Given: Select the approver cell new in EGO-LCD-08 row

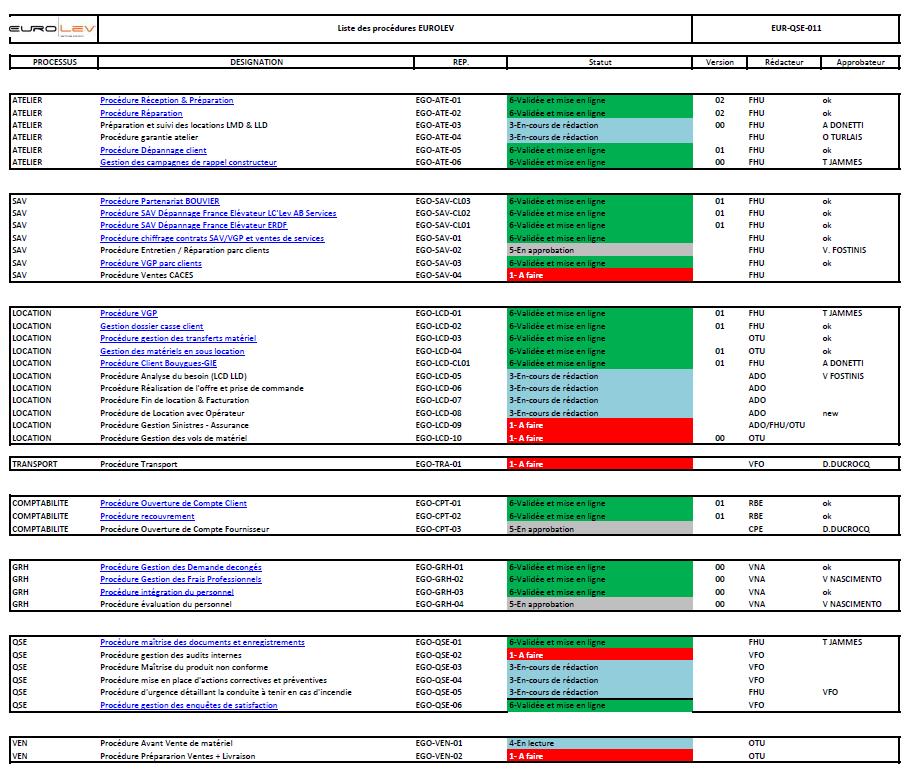Looking at the screenshot, I should 830,413.
